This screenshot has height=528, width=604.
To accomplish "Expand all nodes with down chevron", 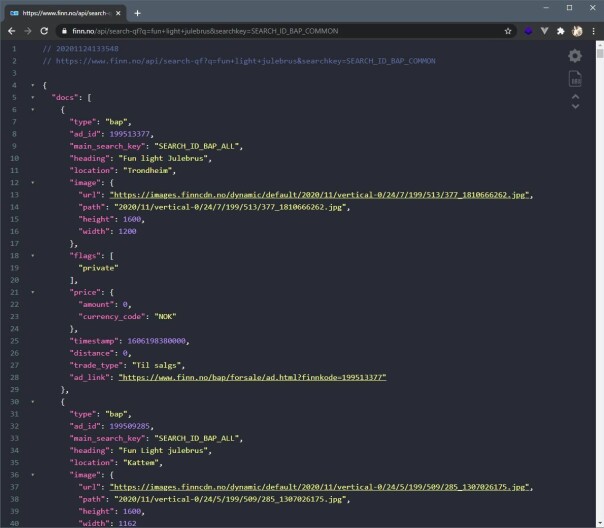I will [575, 106].
